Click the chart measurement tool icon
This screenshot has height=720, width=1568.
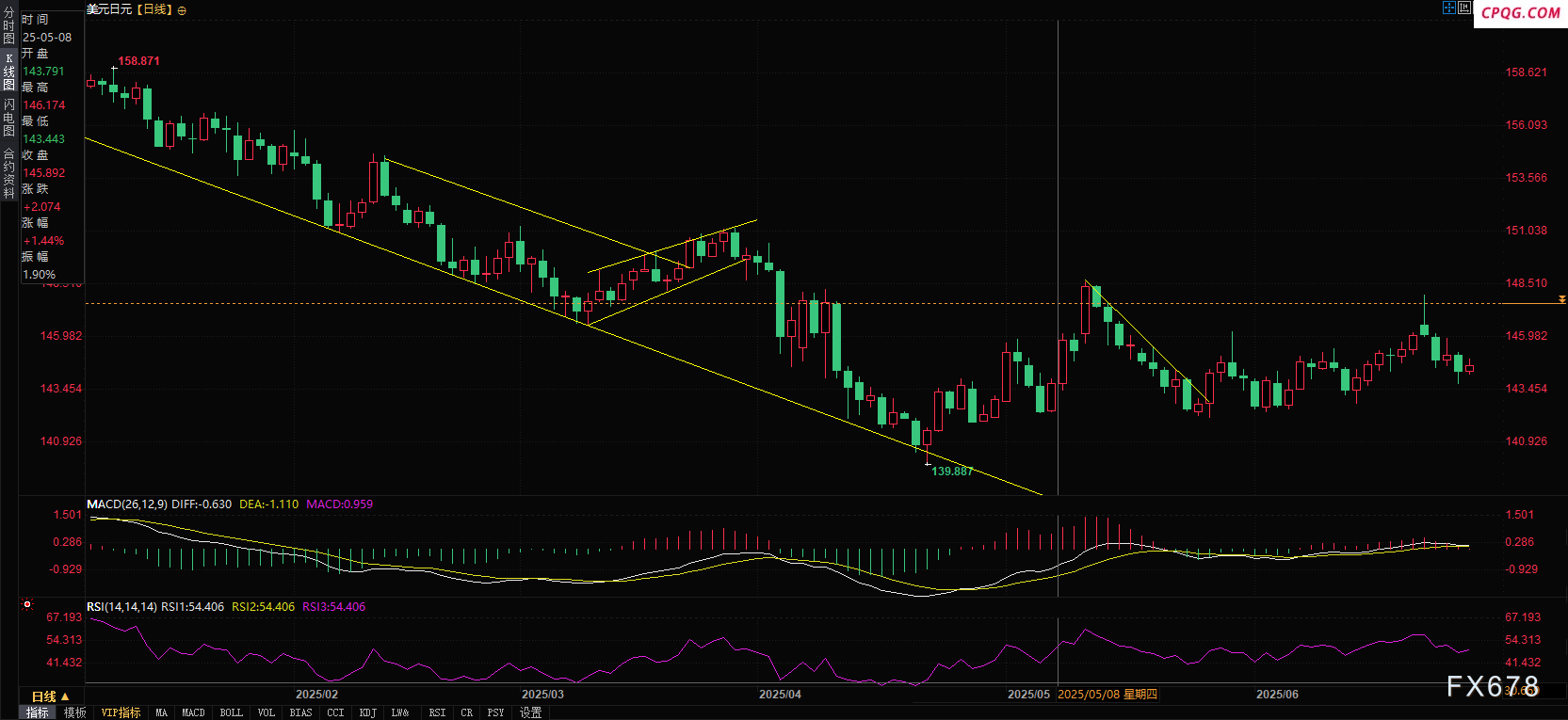[x=1464, y=8]
